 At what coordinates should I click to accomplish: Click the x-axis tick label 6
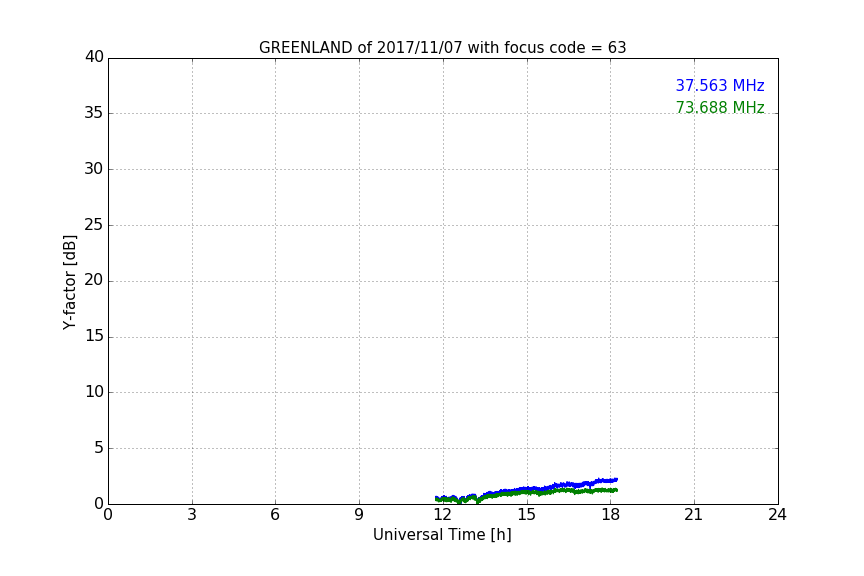click(x=275, y=515)
